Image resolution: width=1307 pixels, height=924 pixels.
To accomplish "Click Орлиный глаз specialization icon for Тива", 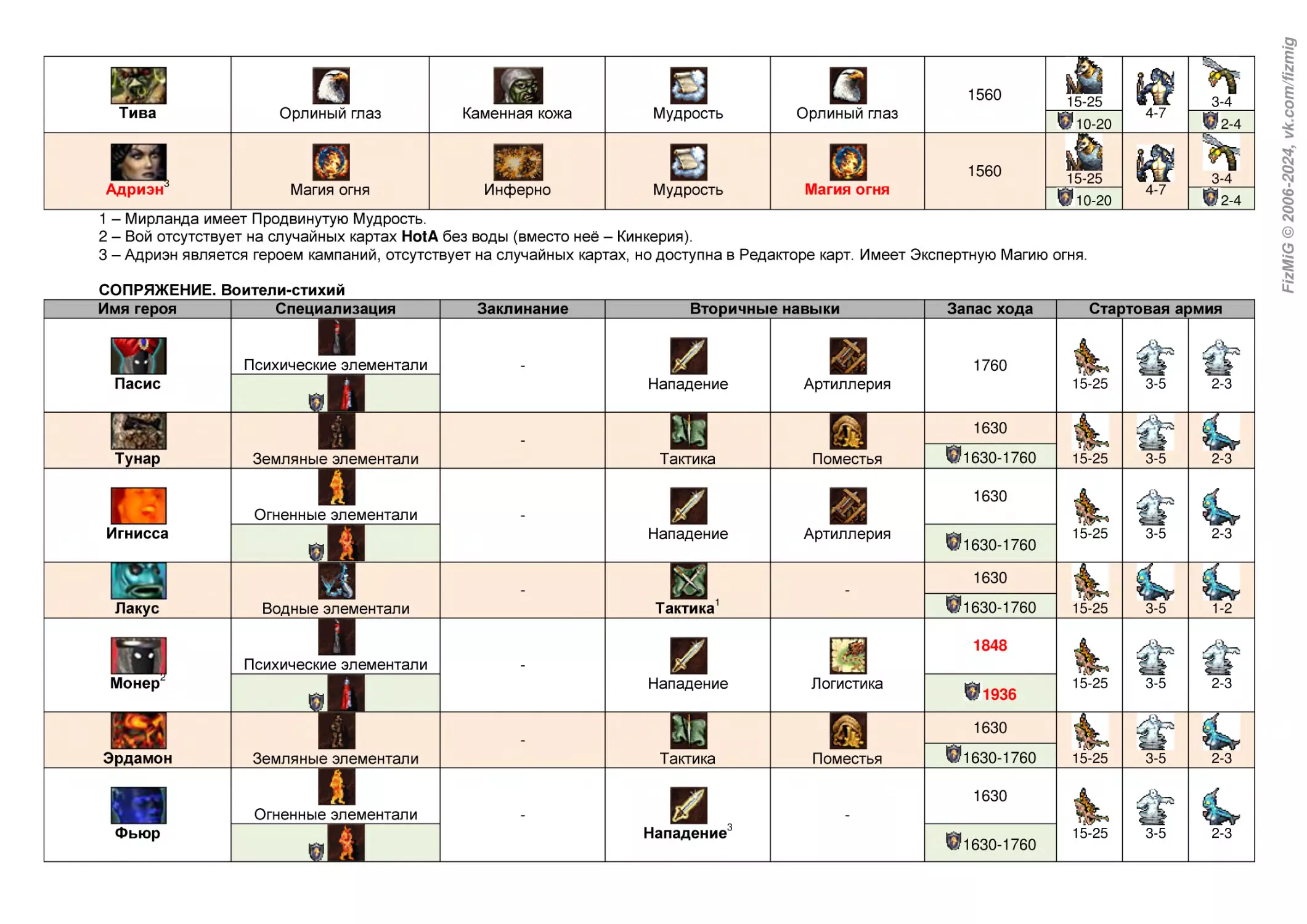I will [x=330, y=86].
